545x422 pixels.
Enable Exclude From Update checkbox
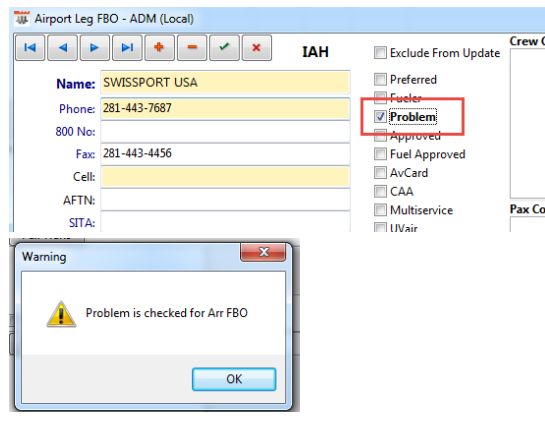tap(380, 53)
